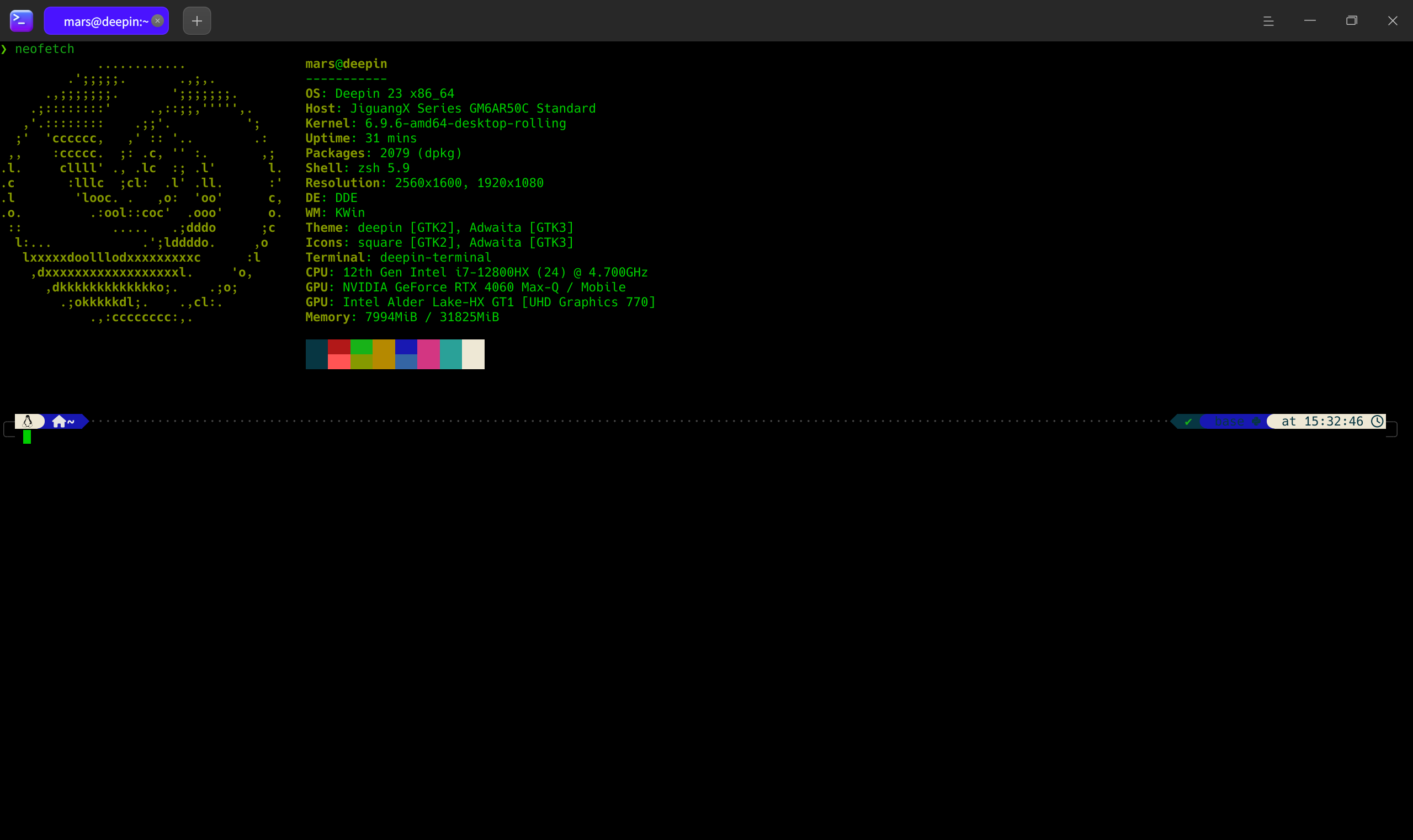Click the cream white color block
This screenshot has width=1413, height=840.
click(x=473, y=354)
